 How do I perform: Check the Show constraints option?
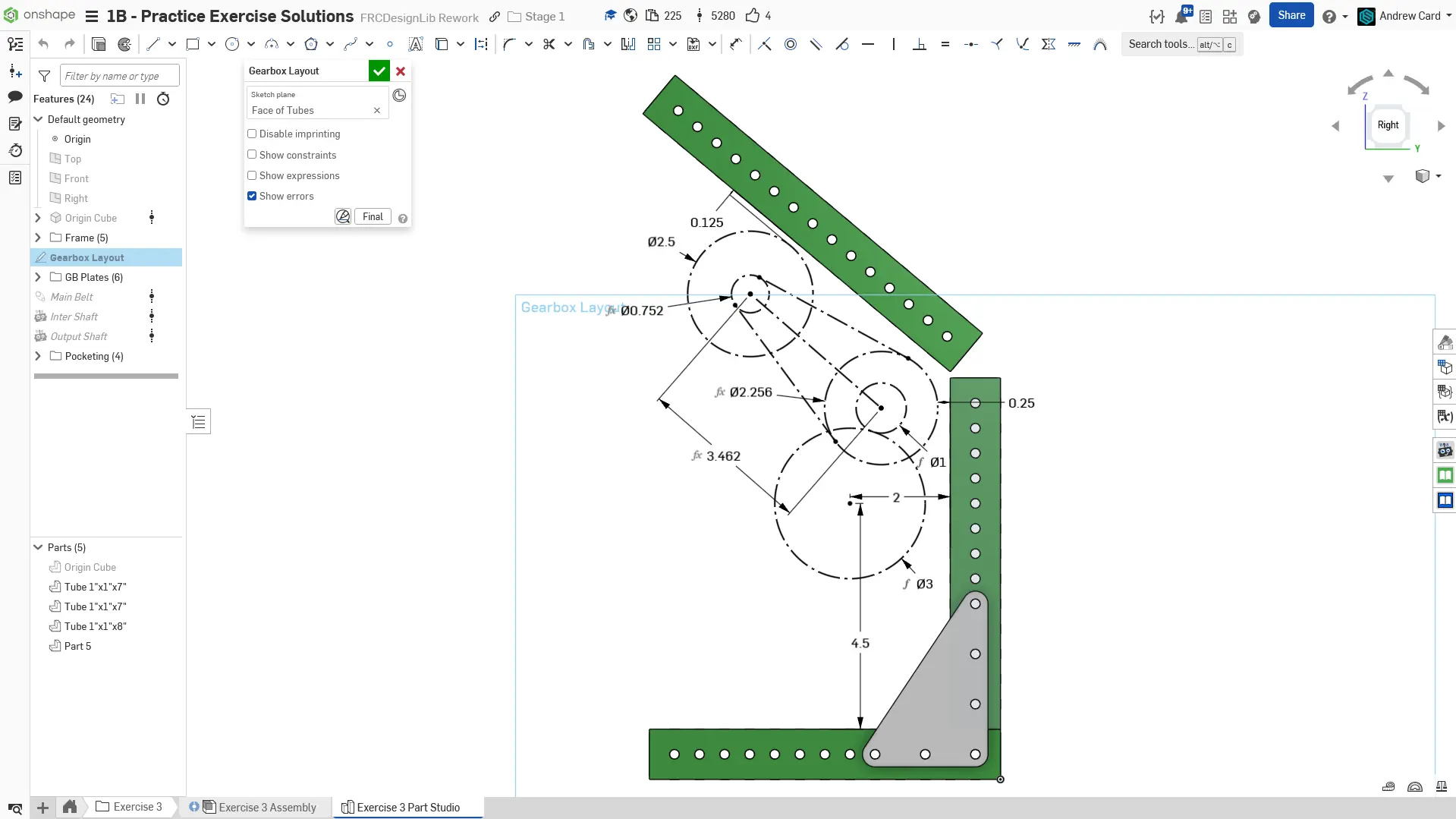pyautogui.click(x=252, y=155)
